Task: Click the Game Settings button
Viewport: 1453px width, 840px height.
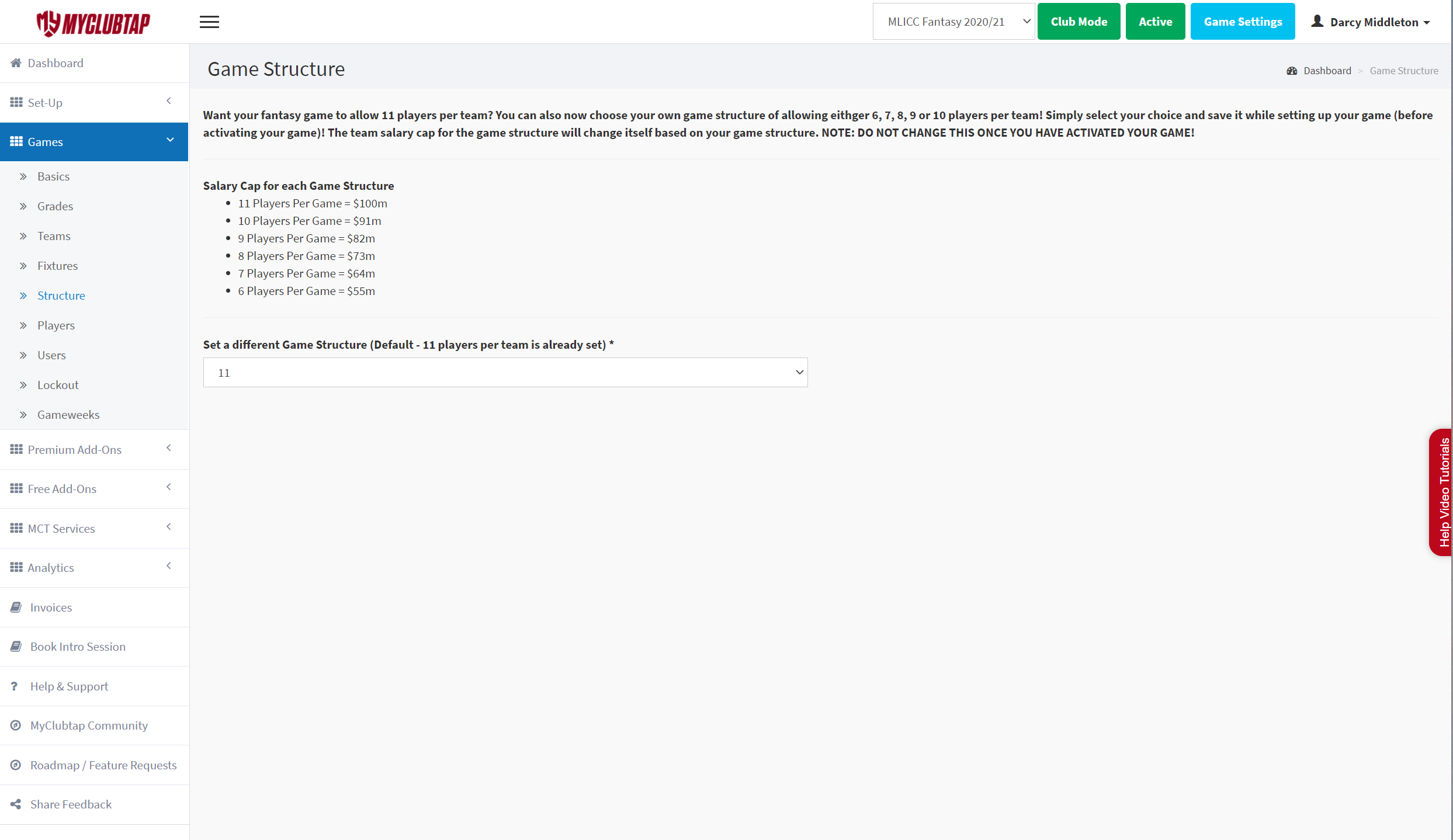Action: click(x=1243, y=22)
